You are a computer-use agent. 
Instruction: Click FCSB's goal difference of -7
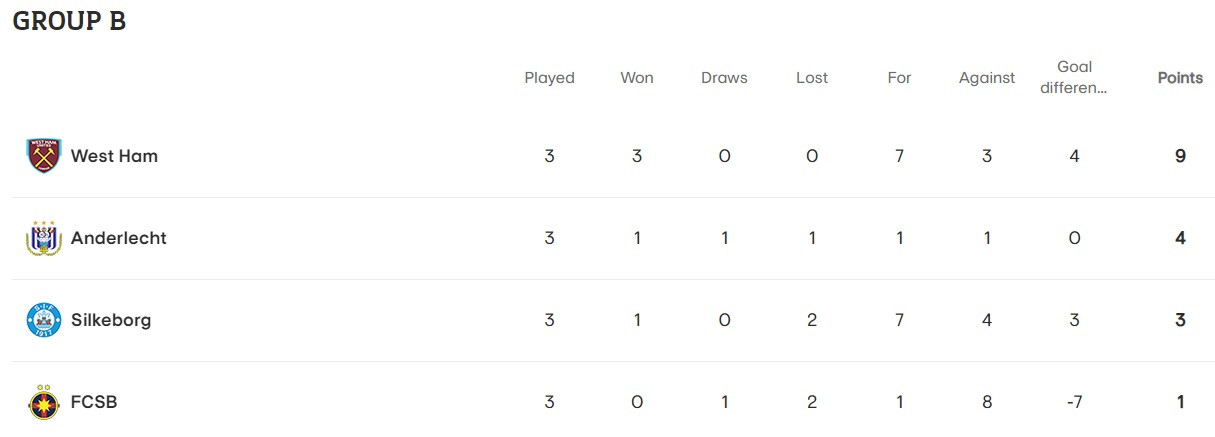[x=1074, y=402]
